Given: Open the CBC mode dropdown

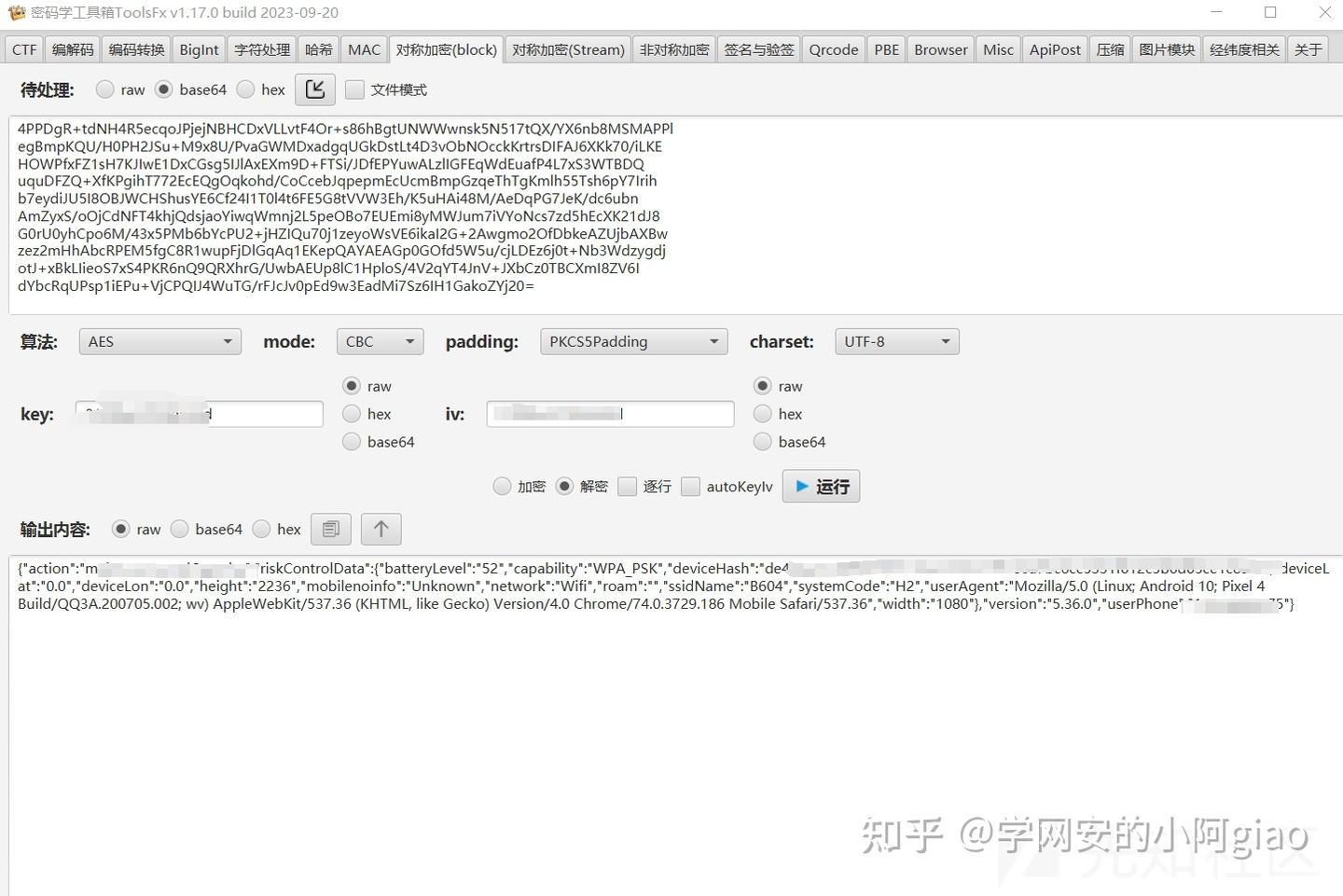Looking at the screenshot, I should [x=379, y=341].
